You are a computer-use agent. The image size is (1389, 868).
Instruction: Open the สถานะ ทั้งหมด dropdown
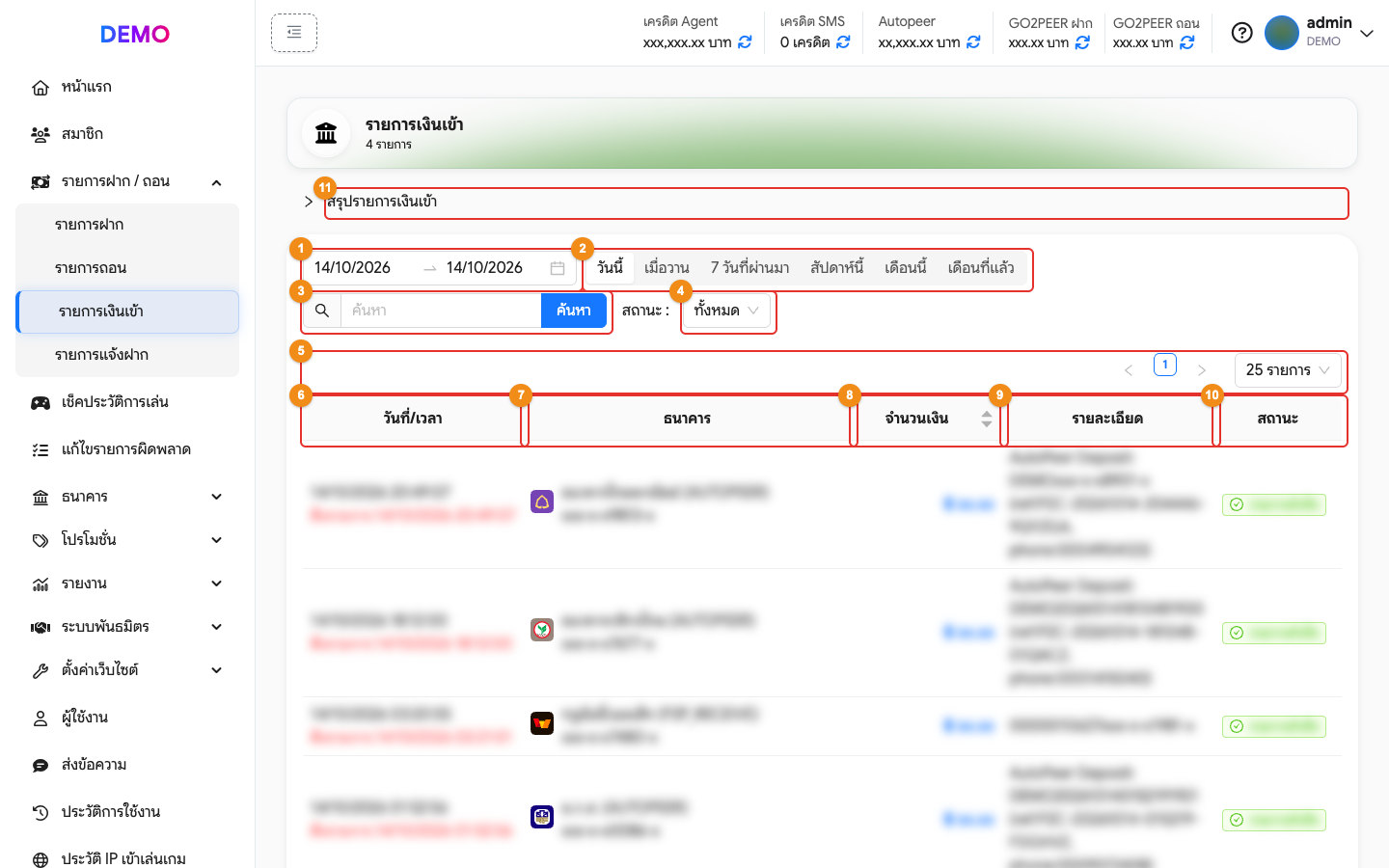pos(726,311)
